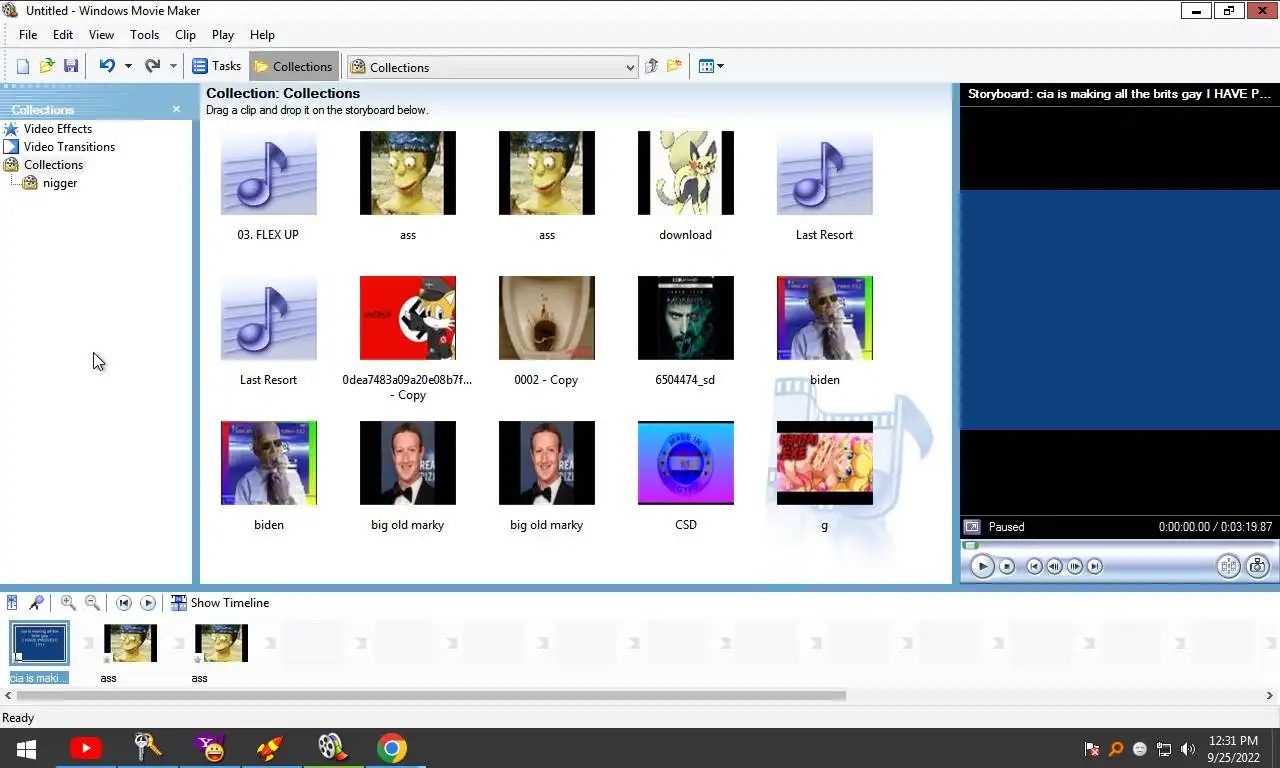The width and height of the screenshot is (1280, 768).
Task: Open the Redo history dropdown arrow
Action: [173, 67]
